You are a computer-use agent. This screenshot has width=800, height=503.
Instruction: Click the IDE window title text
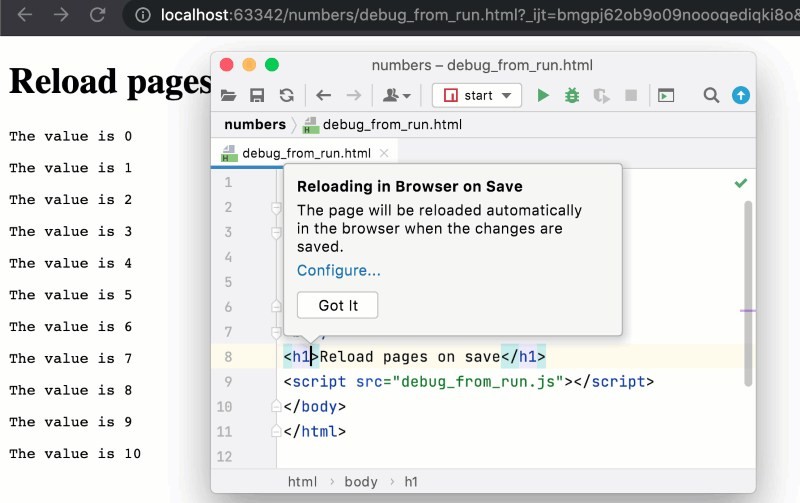click(482, 65)
